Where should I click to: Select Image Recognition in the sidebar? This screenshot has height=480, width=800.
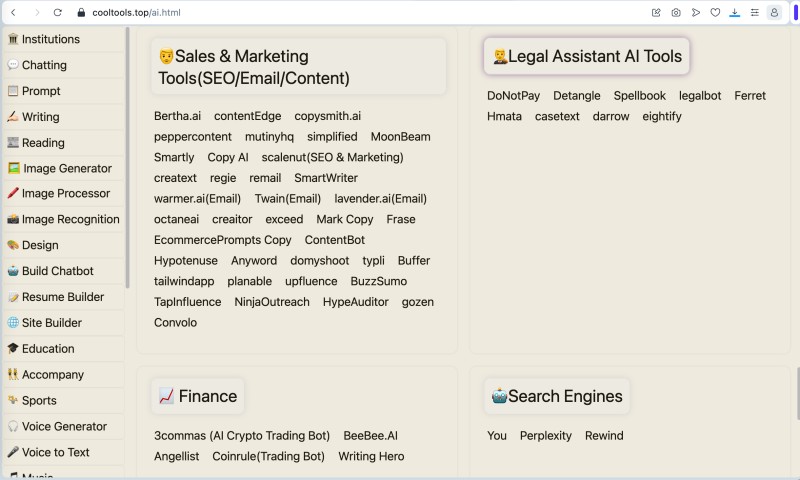(64, 219)
